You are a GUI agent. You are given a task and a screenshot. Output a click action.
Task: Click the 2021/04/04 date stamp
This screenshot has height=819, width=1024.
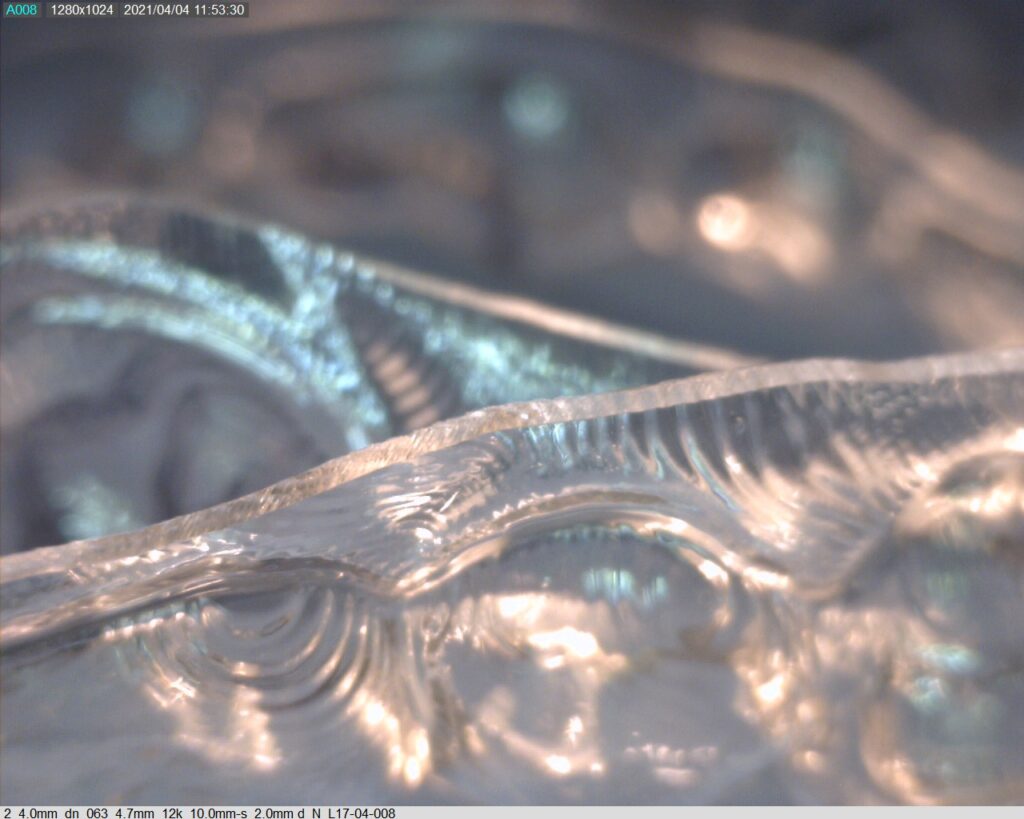[x=156, y=10]
